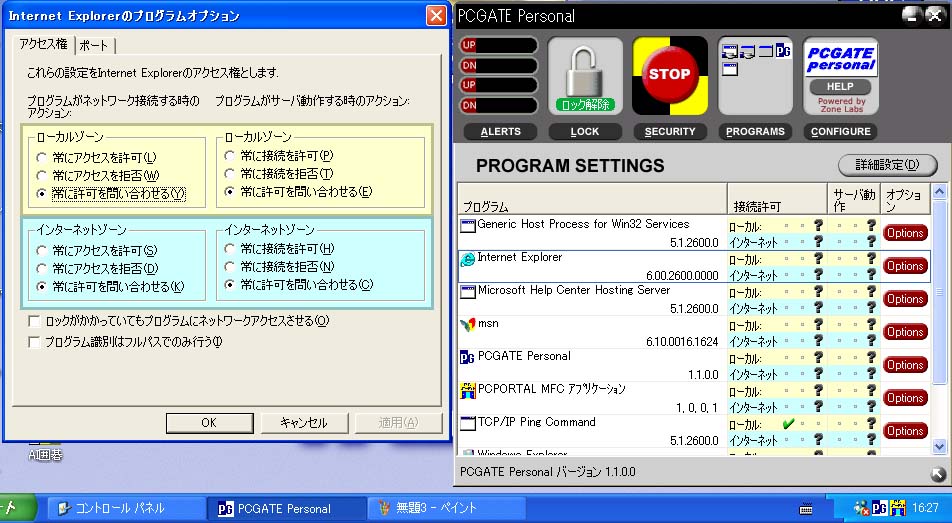Click the 接続許可 column header
Screen dimensions: 952x523
point(777,199)
